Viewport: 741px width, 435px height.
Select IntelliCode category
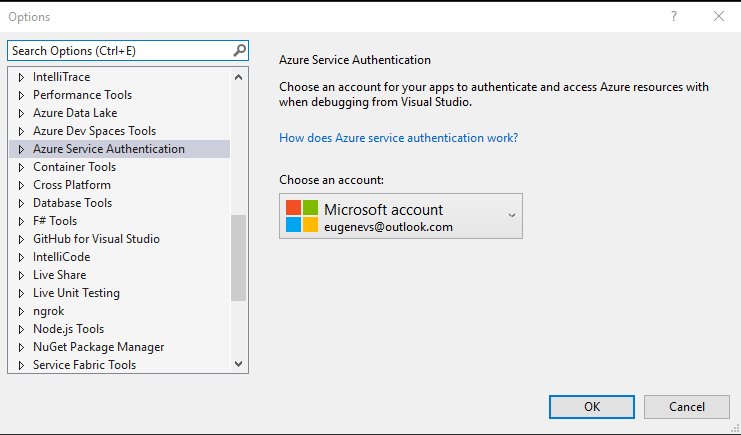(61, 256)
